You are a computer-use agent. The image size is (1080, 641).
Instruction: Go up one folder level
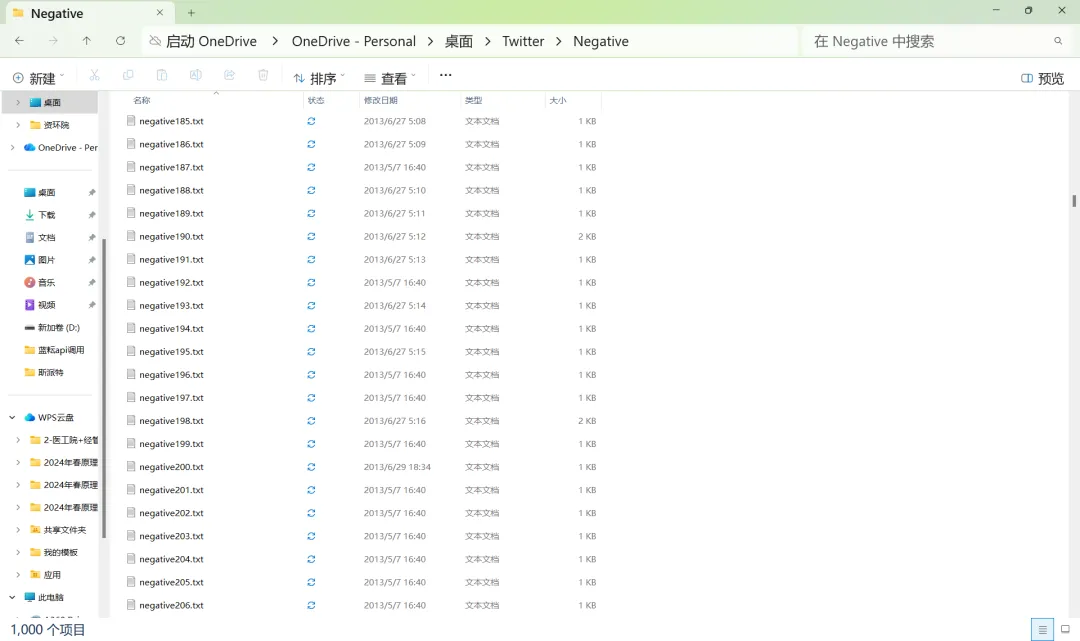tap(87, 41)
